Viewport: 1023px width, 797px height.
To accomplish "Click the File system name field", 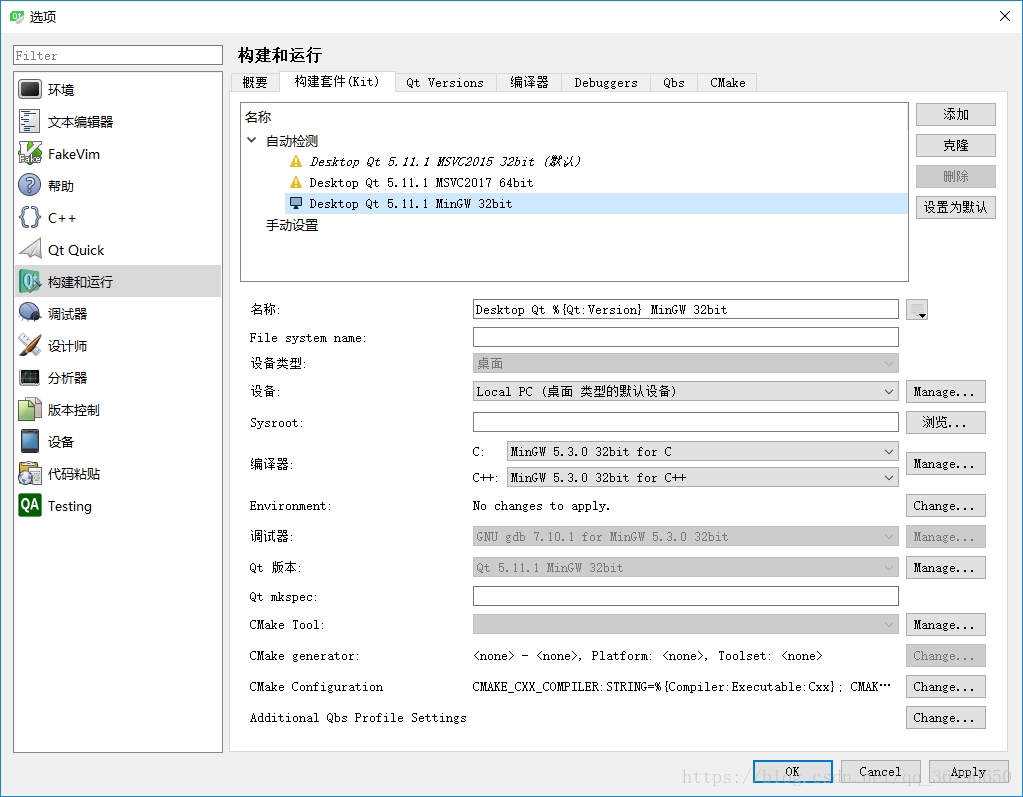I will pyautogui.click(x=685, y=337).
